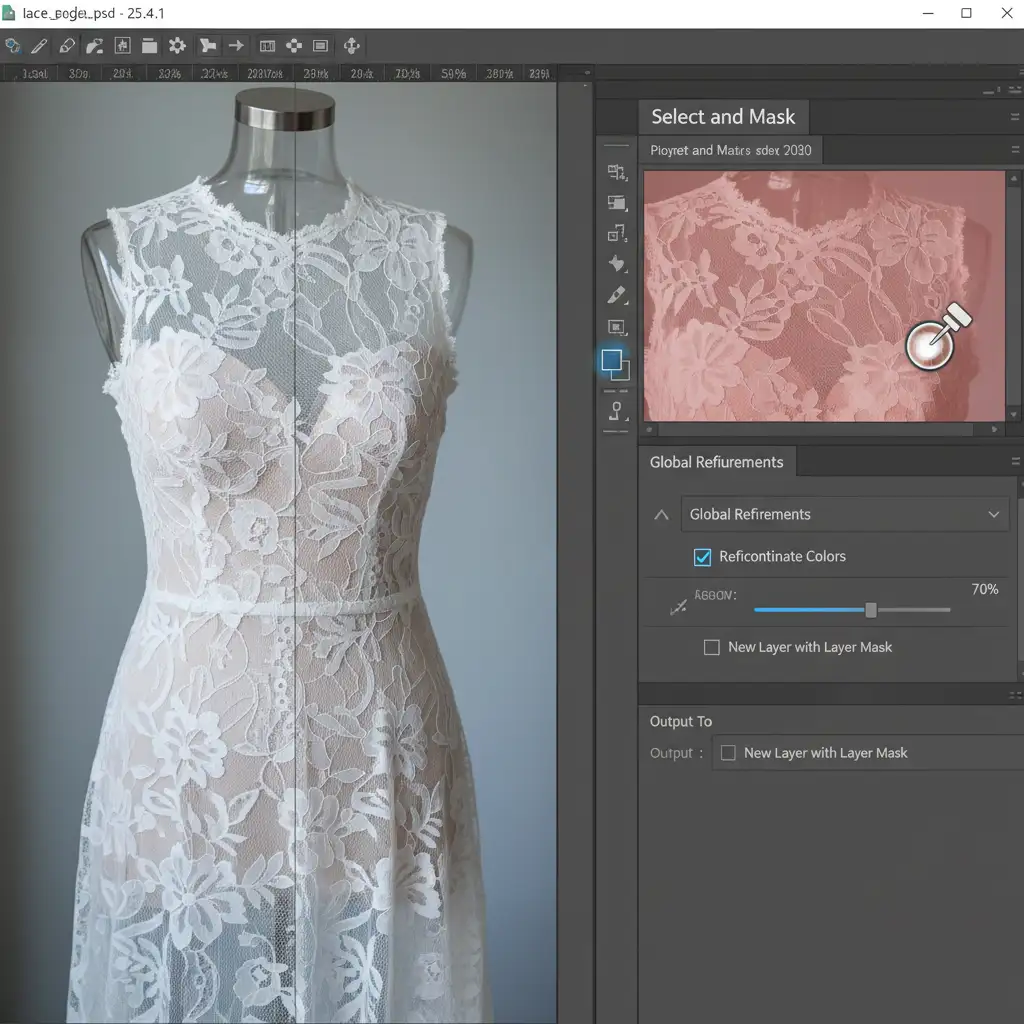Uncheck the Refcontinate Colors checkbox
Screen dimensions: 1024x1024
(x=702, y=557)
